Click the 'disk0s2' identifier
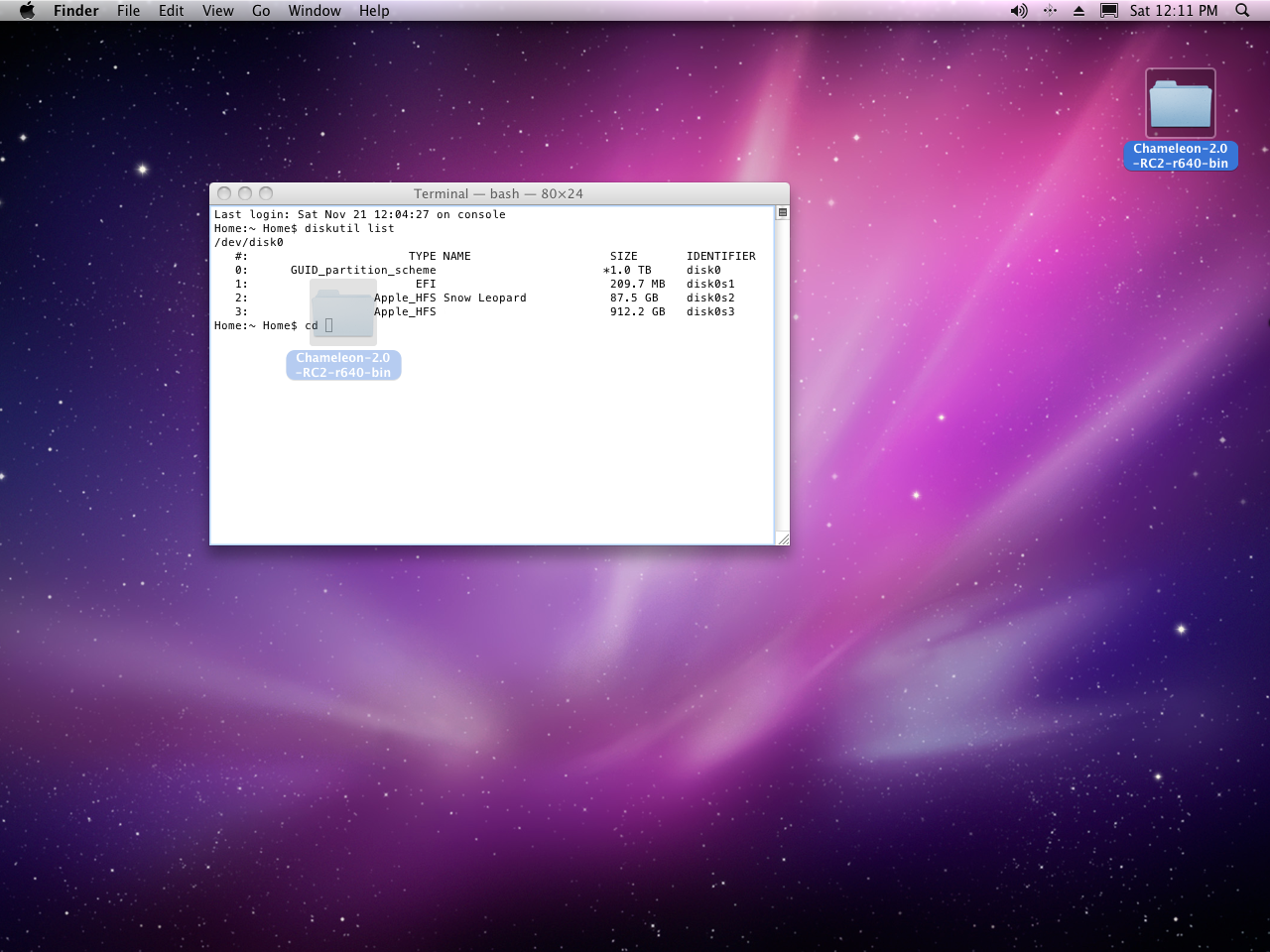Image resolution: width=1270 pixels, height=952 pixels. coord(710,297)
